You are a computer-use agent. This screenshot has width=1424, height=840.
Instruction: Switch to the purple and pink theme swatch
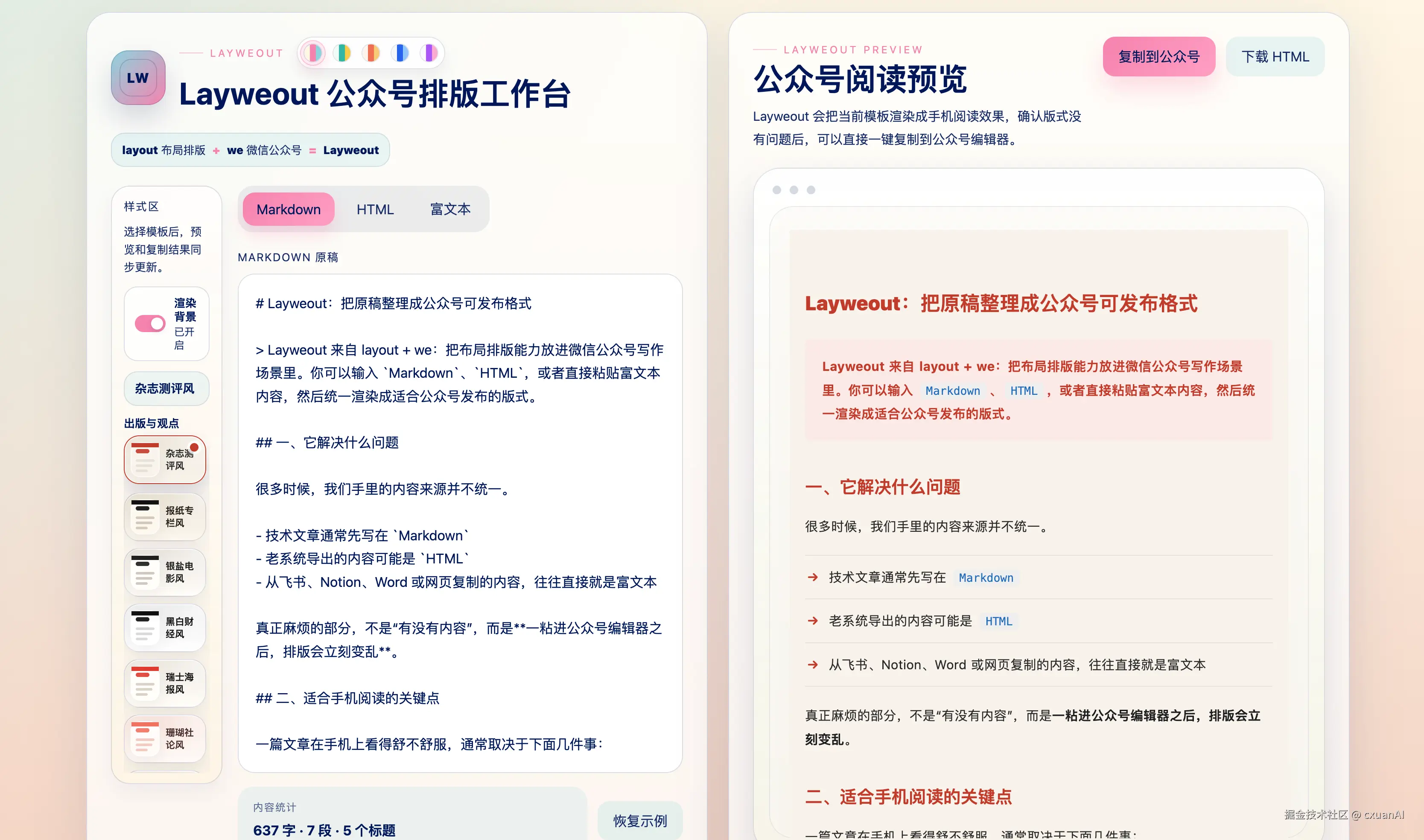click(429, 53)
